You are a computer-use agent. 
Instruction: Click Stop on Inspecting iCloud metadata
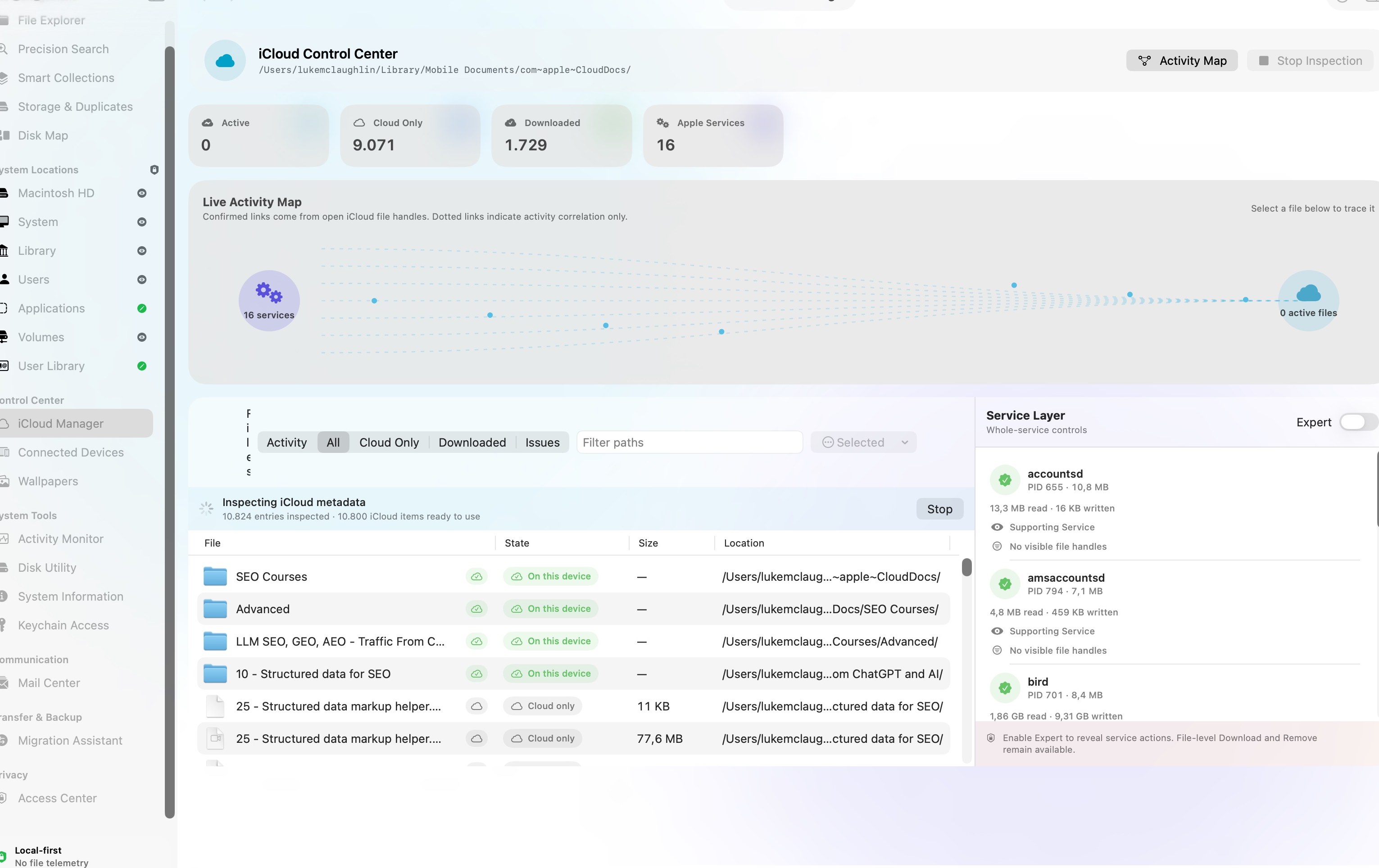[940, 508]
